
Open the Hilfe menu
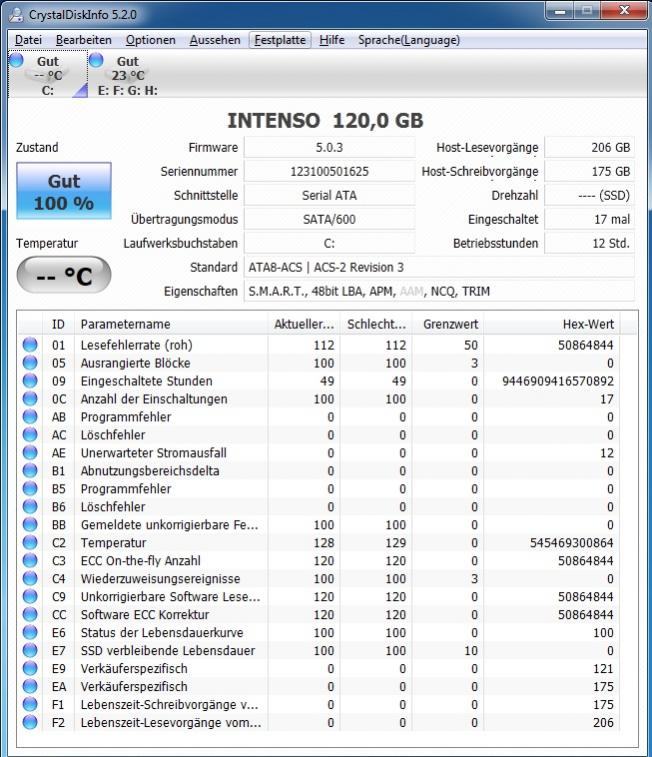(x=332, y=40)
